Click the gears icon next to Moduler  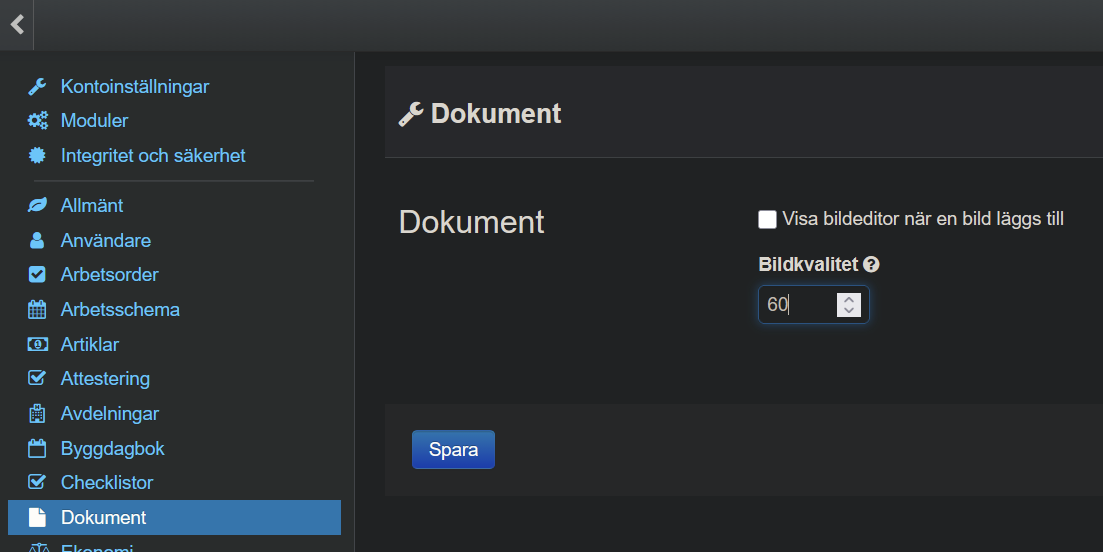pos(37,121)
